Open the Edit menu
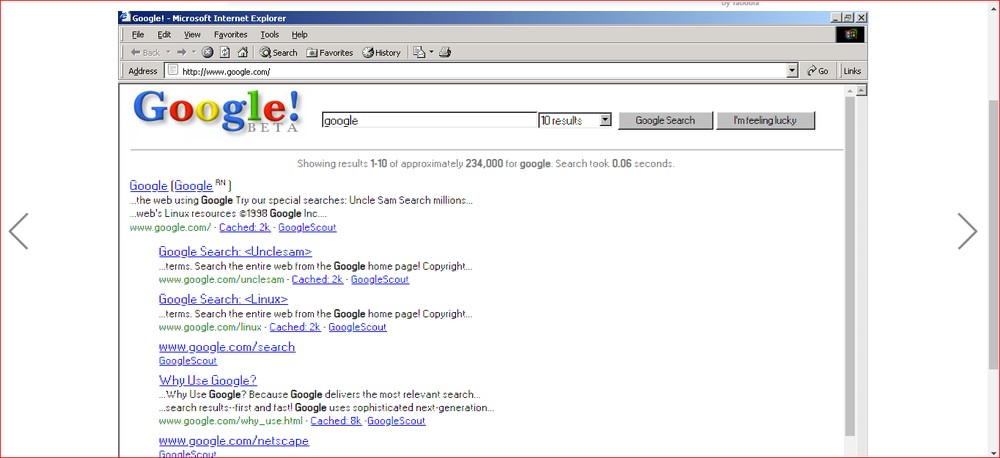The width and height of the screenshot is (1000, 458). 165,34
